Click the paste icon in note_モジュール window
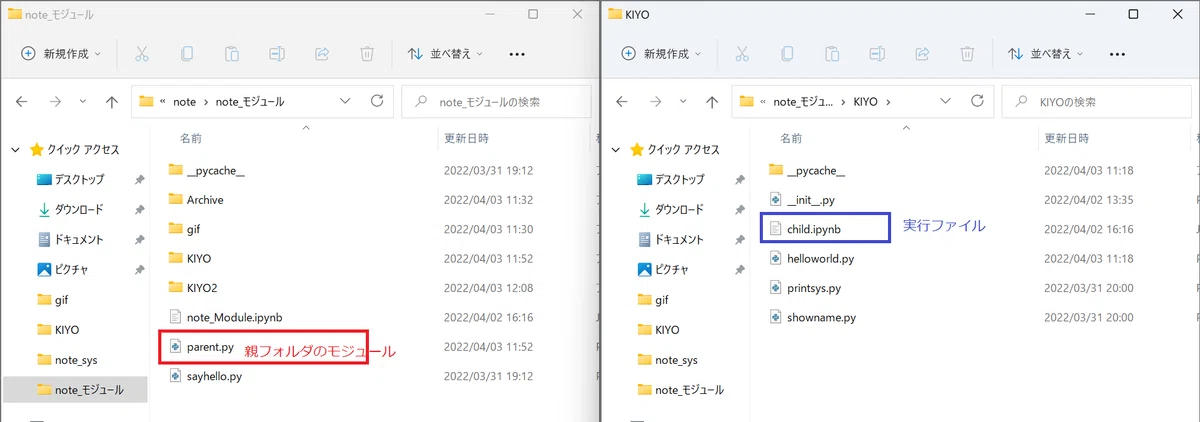The height and width of the screenshot is (422, 1200). pyautogui.click(x=232, y=54)
